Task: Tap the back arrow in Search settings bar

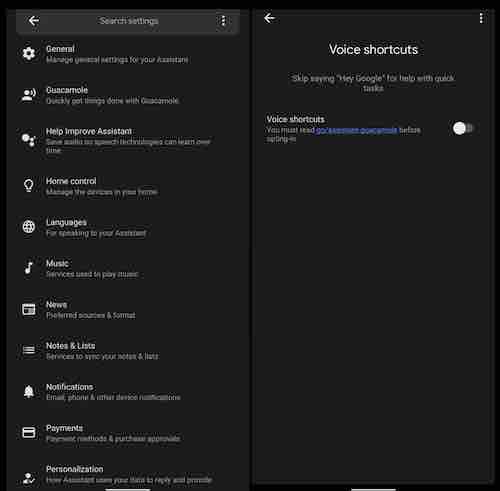Action: (x=34, y=21)
